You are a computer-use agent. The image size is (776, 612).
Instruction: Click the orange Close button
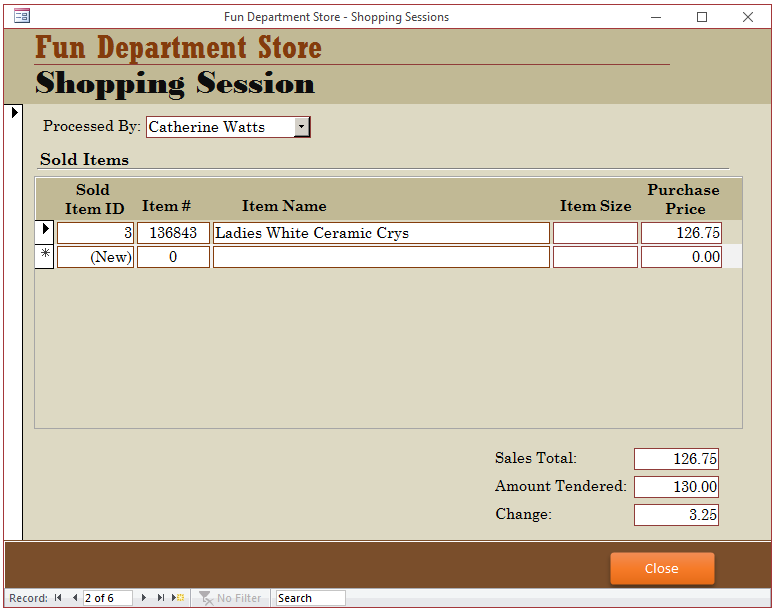[662, 568]
